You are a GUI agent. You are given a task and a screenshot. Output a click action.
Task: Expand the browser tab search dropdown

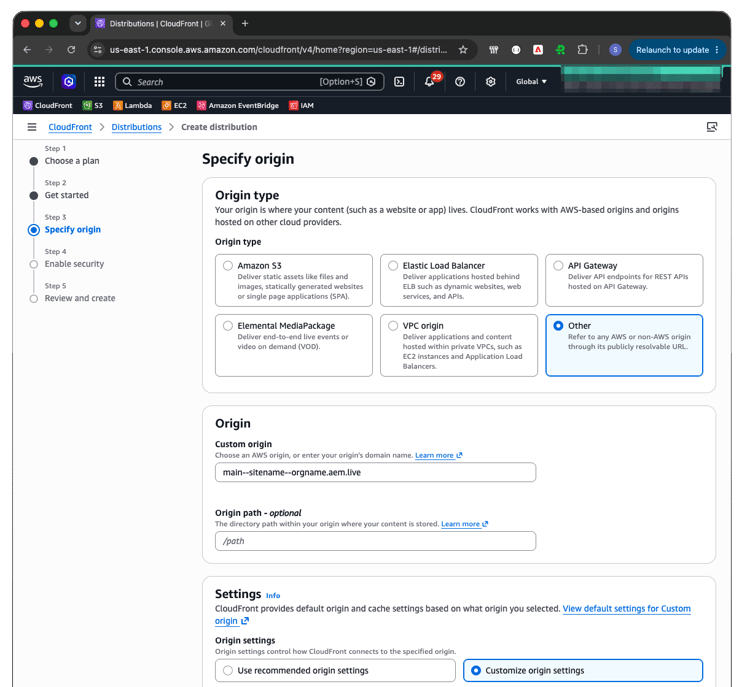[77, 23]
